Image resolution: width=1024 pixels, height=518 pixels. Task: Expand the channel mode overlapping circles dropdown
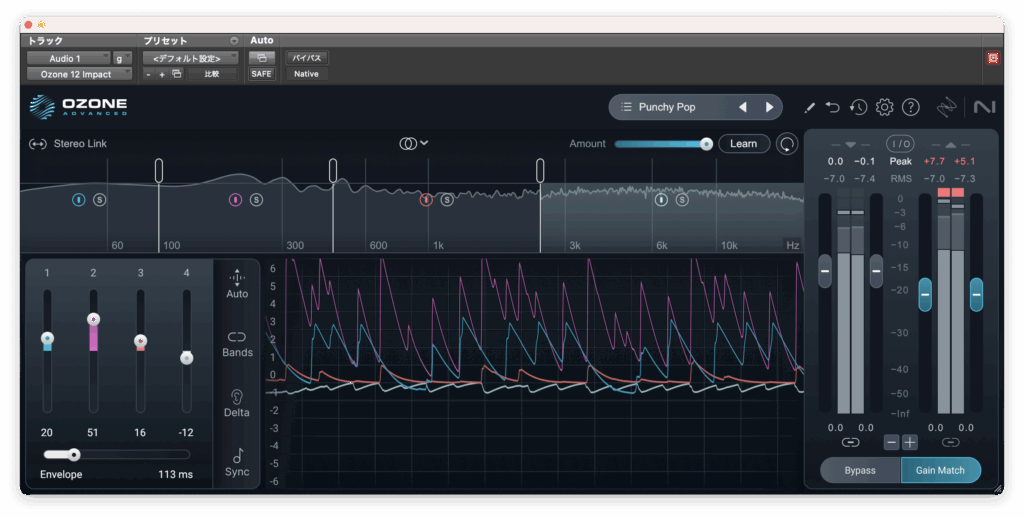coord(413,144)
